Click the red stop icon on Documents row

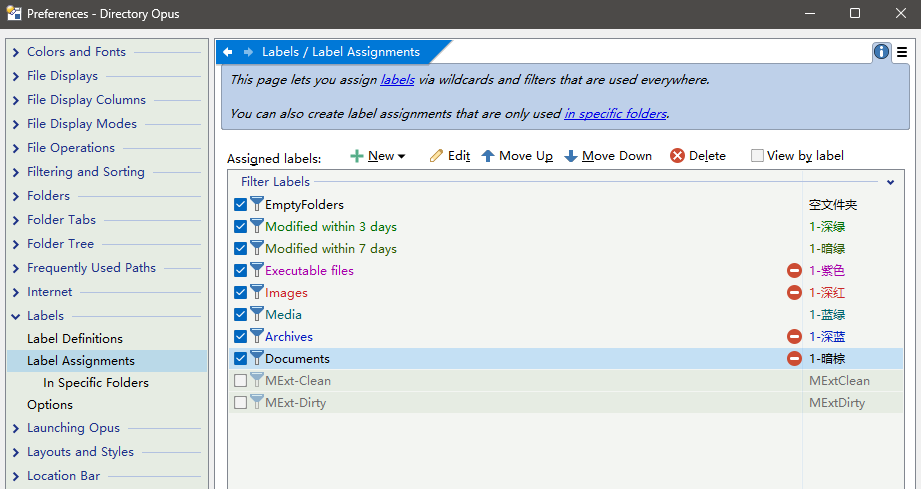[794, 359]
